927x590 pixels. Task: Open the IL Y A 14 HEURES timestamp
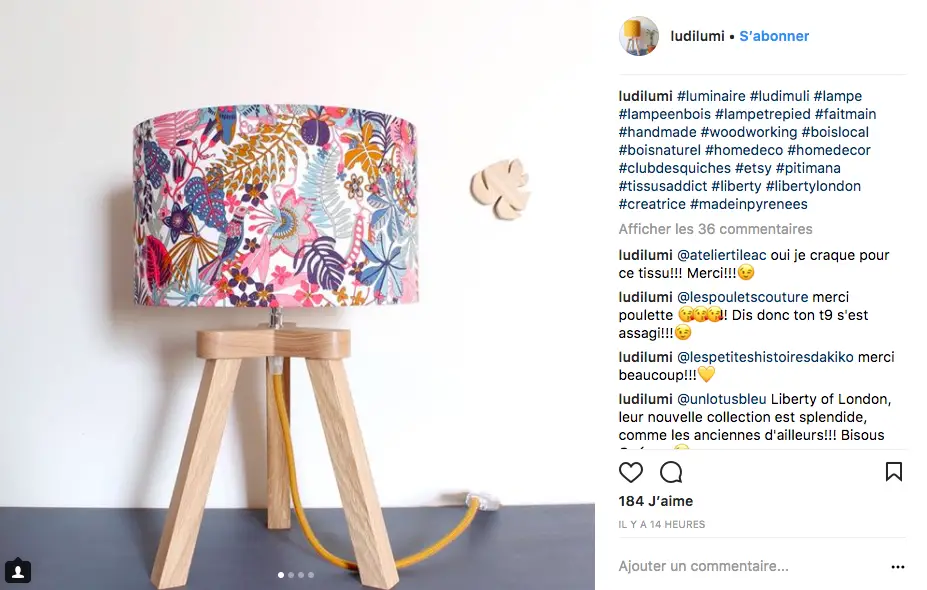pos(662,524)
